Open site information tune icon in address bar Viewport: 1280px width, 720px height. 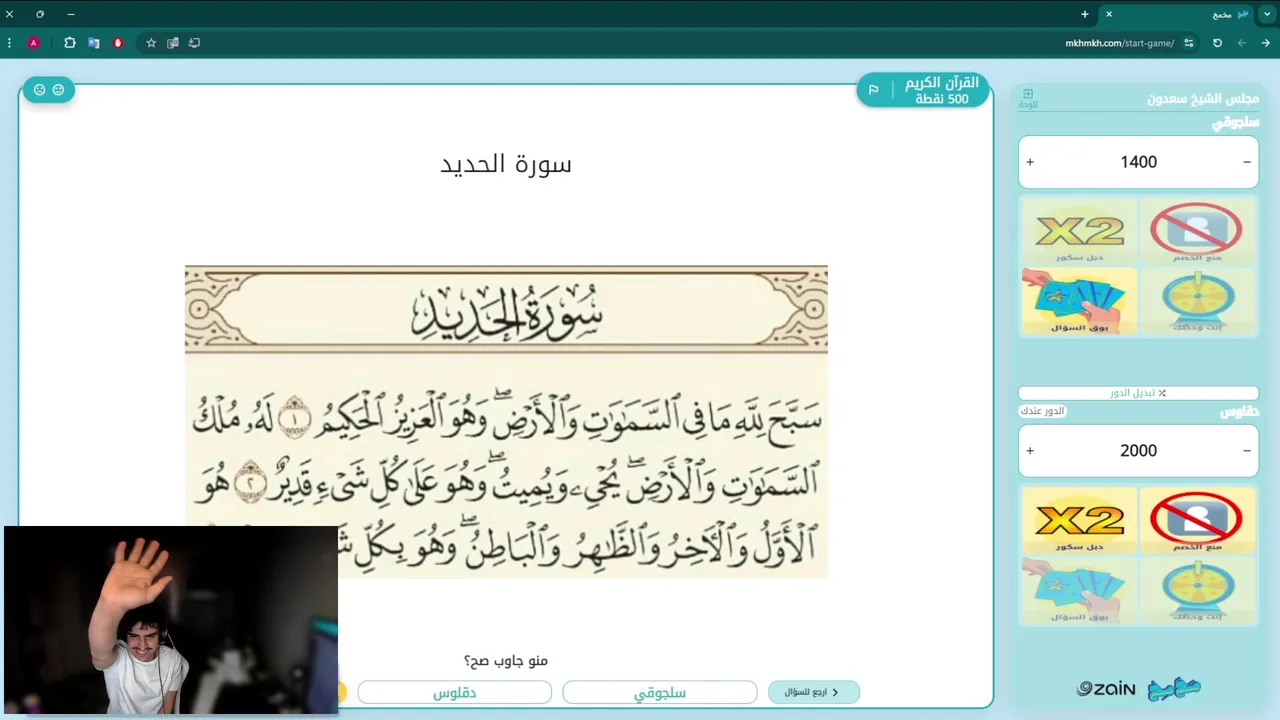[x=1189, y=43]
